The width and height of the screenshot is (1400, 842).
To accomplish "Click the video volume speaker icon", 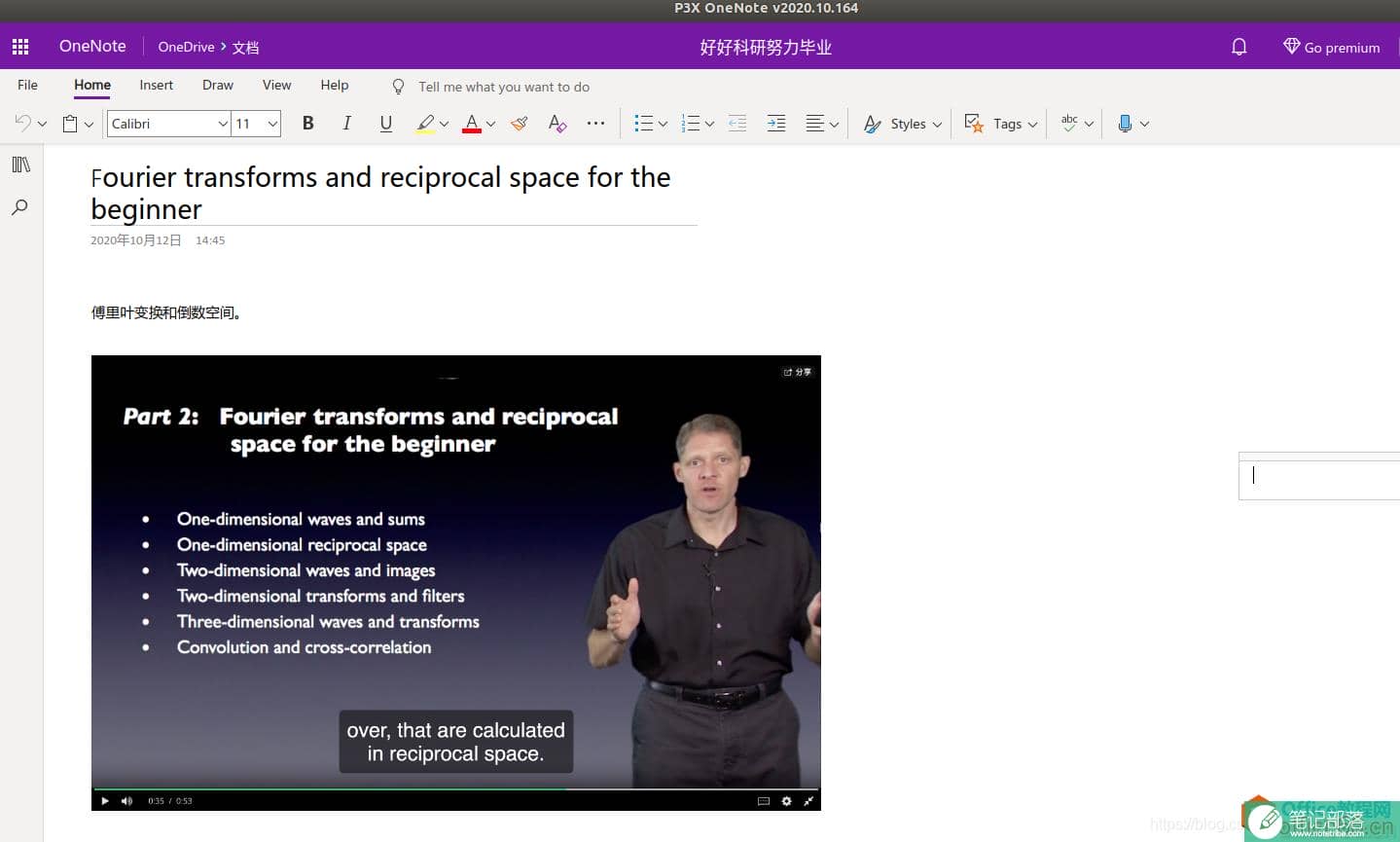I will (x=126, y=801).
